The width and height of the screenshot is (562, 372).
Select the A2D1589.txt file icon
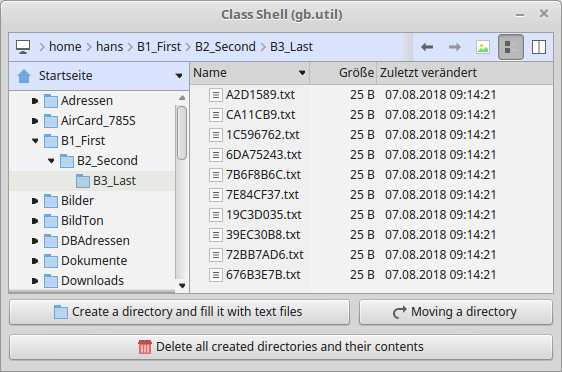tap(215, 95)
